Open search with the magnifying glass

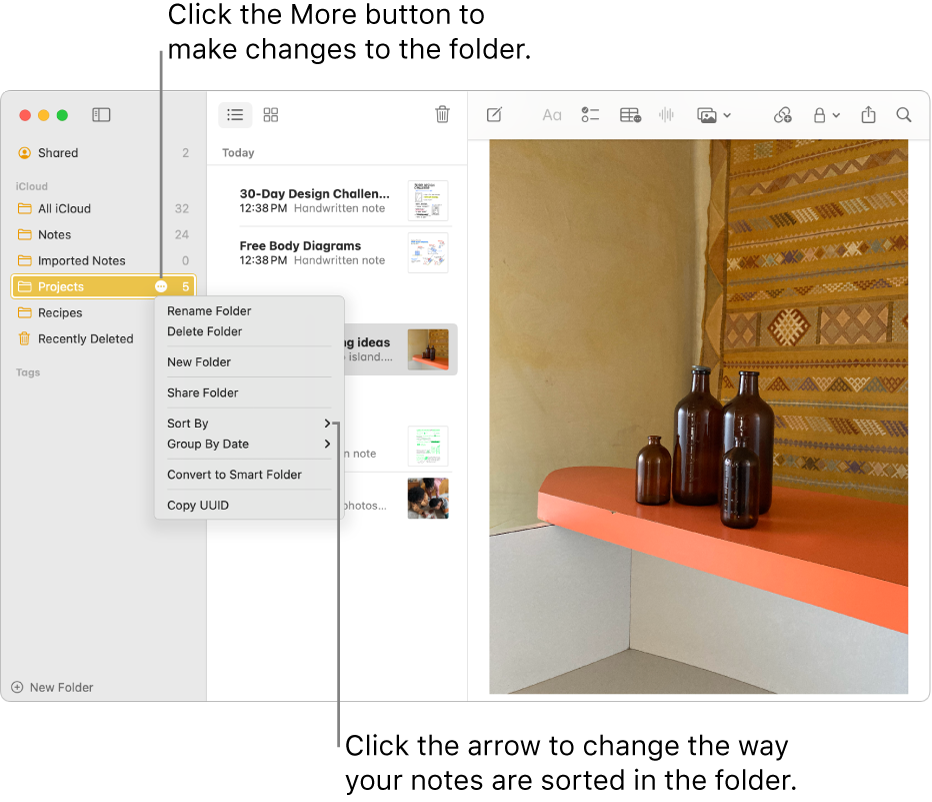[x=903, y=115]
